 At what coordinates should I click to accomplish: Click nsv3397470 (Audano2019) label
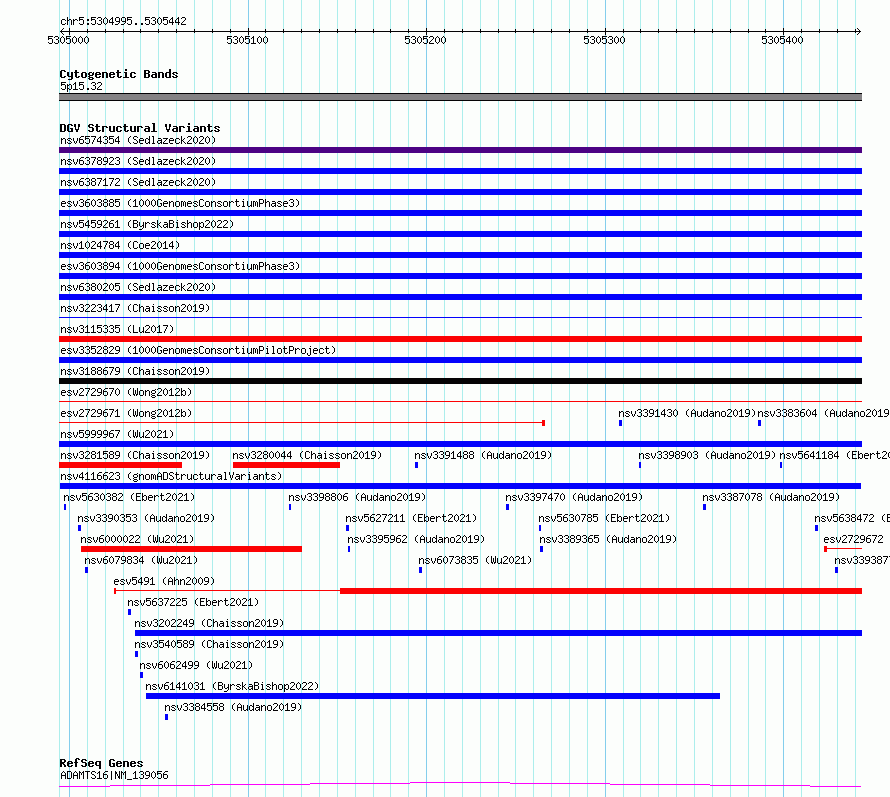click(x=574, y=497)
